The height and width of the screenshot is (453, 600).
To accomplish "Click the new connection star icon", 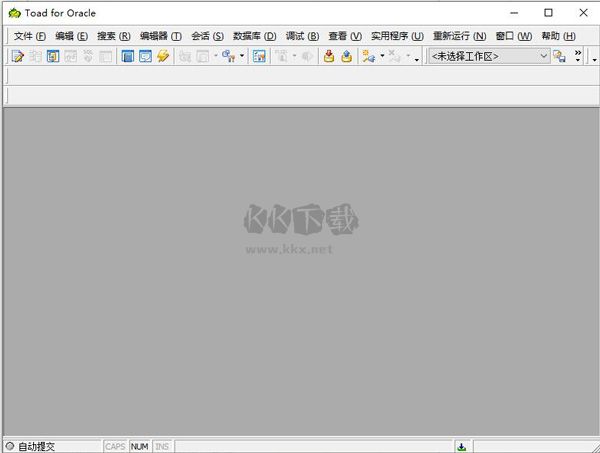I will click(368, 57).
